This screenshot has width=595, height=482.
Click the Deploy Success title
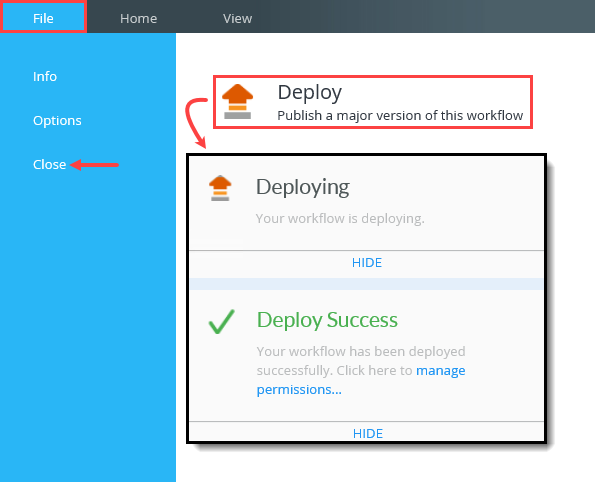(x=327, y=320)
